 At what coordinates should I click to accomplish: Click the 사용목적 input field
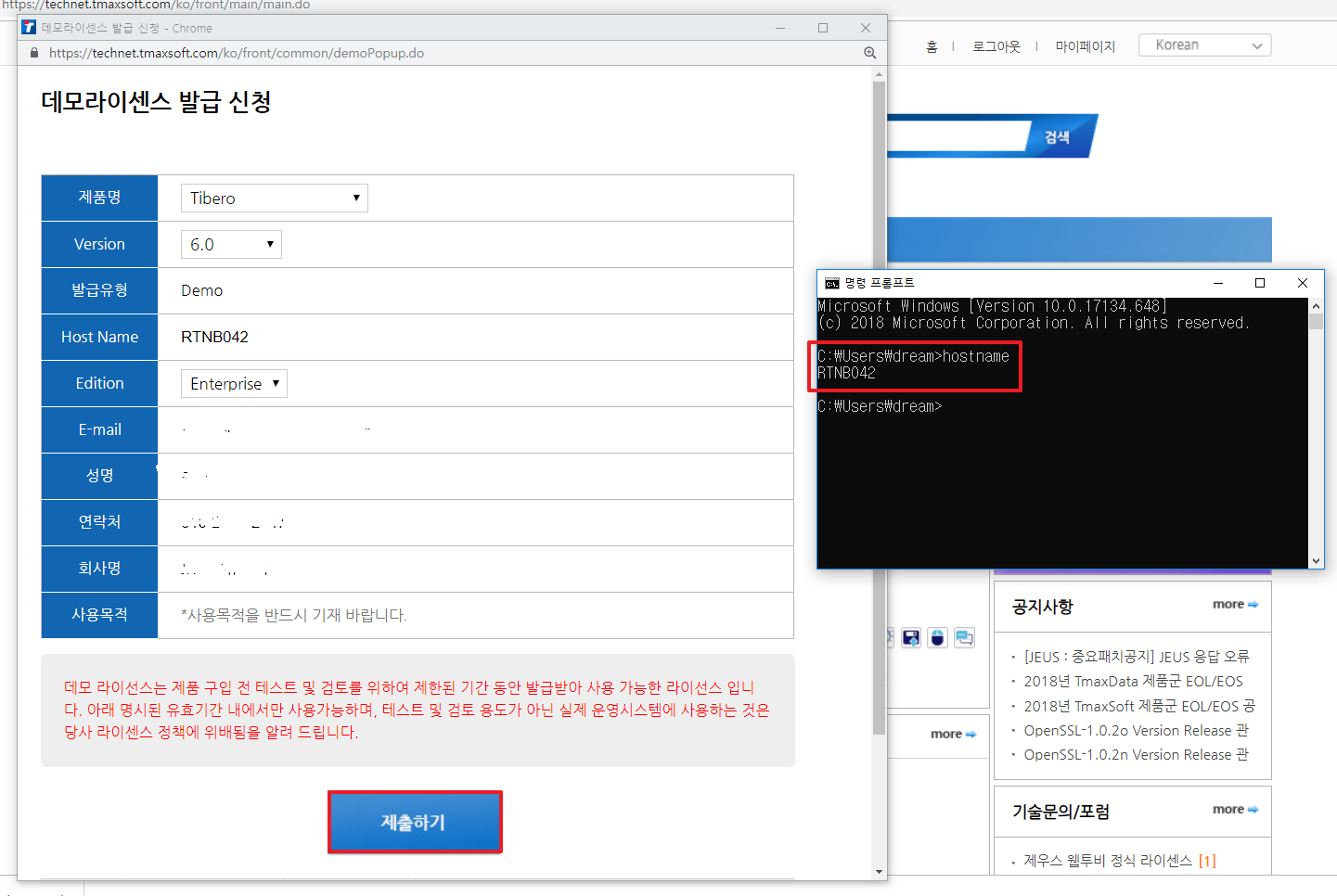coord(475,615)
